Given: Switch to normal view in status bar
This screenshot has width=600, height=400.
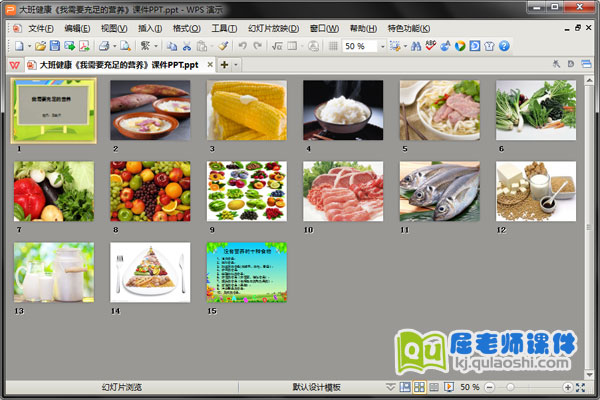Looking at the screenshot, I should tap(406, 387).
